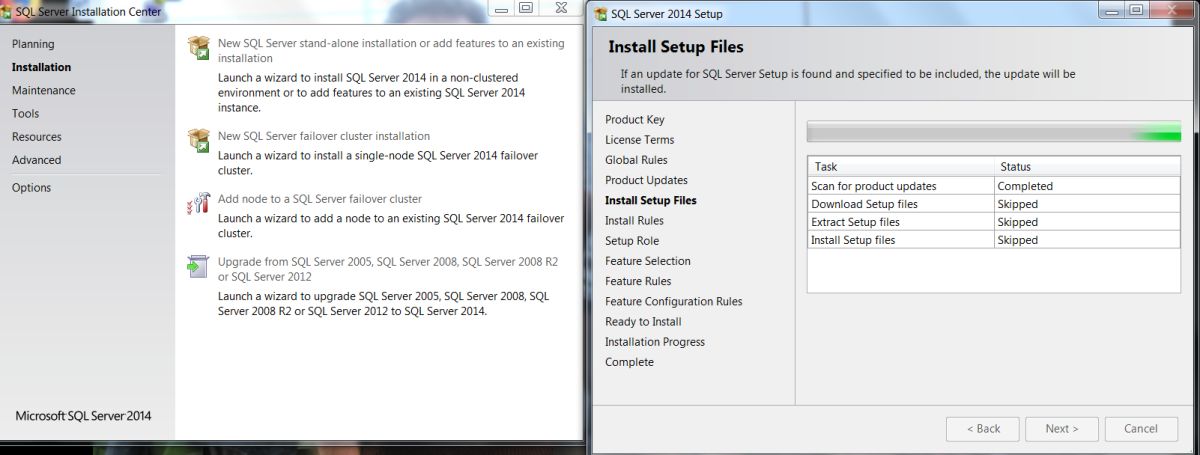The height and width of the screenshot is (455, 1200).
Task: Select the Global Rules step
Action: click(636, 160)
